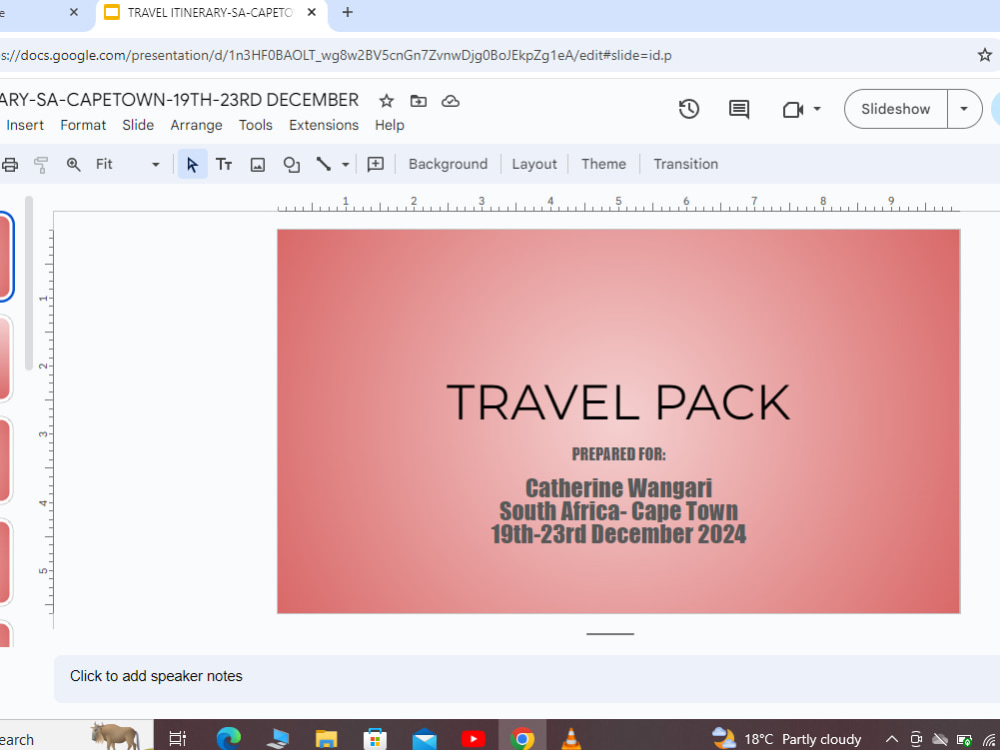Viewport: 1000px width, 750px height.
Task: Activate the paint format tool
Action: 41,165
